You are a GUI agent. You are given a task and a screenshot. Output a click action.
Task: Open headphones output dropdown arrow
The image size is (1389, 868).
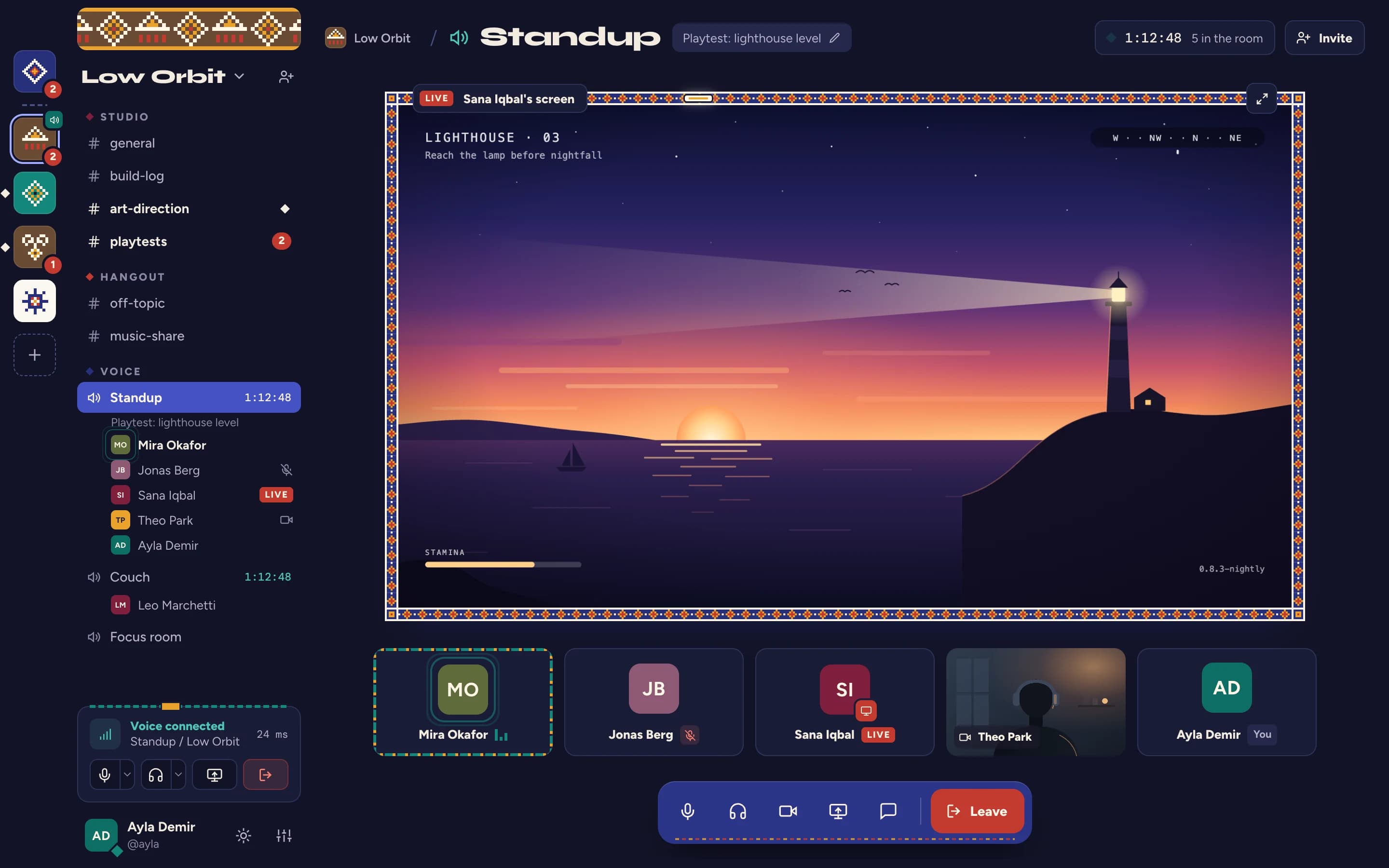point(178,775)
